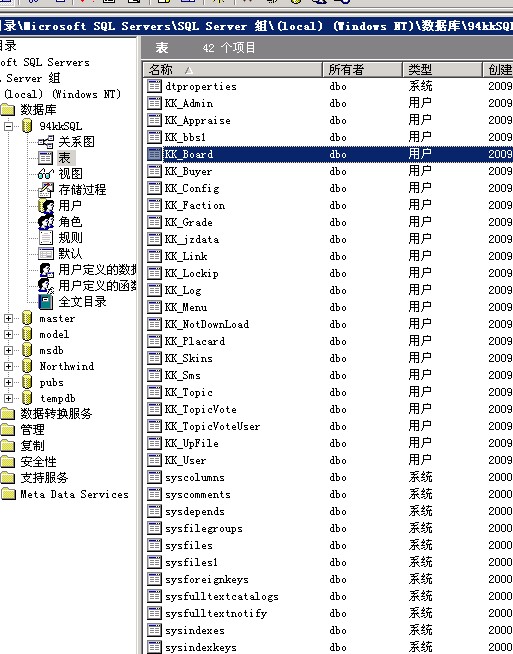Select the KK_TopicVoteUser table row
The width and height of the screenshot is (513, 654).
tap(328, 426)
